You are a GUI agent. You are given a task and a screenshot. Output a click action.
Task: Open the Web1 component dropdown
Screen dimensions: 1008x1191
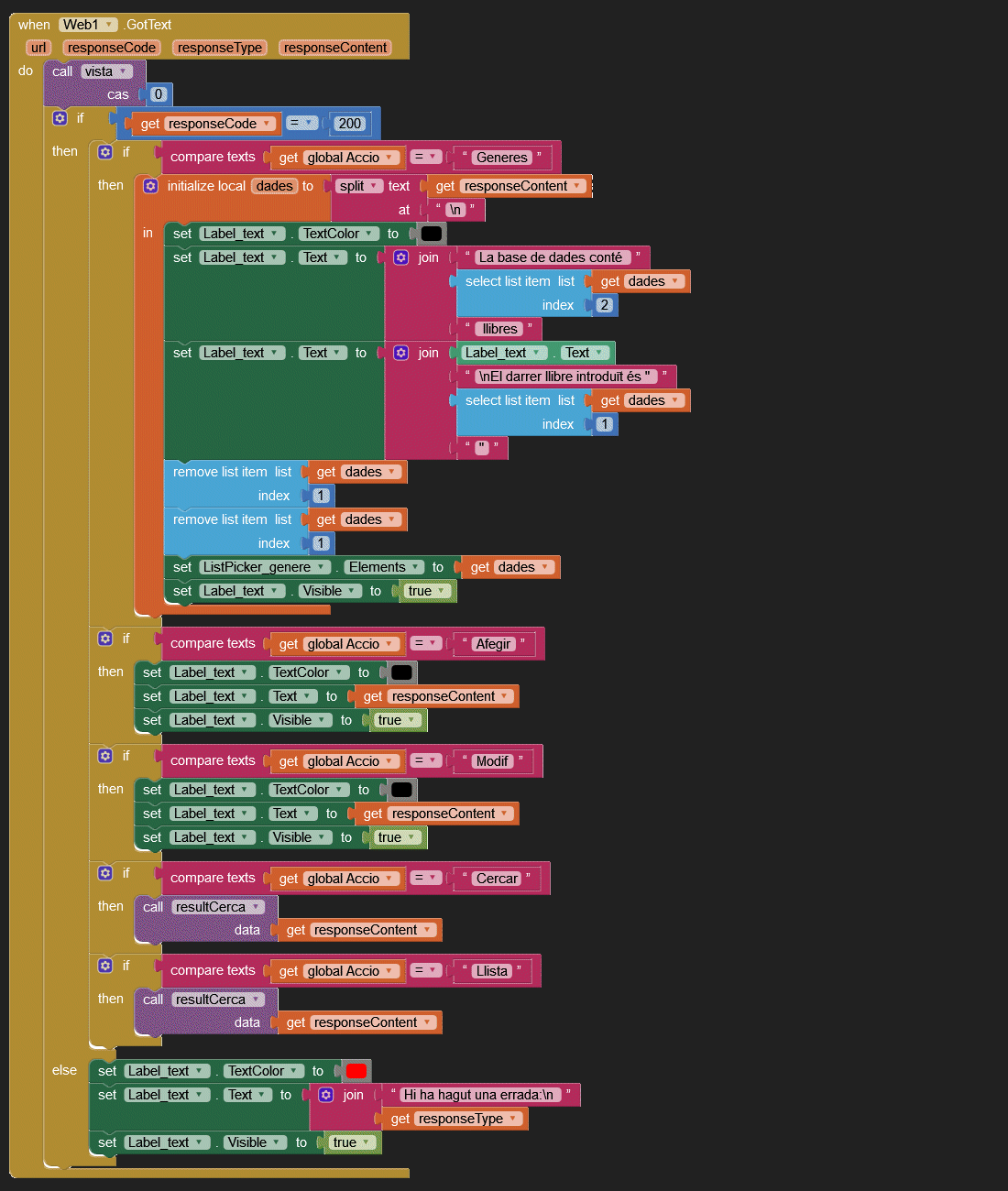tap(88, 25)
